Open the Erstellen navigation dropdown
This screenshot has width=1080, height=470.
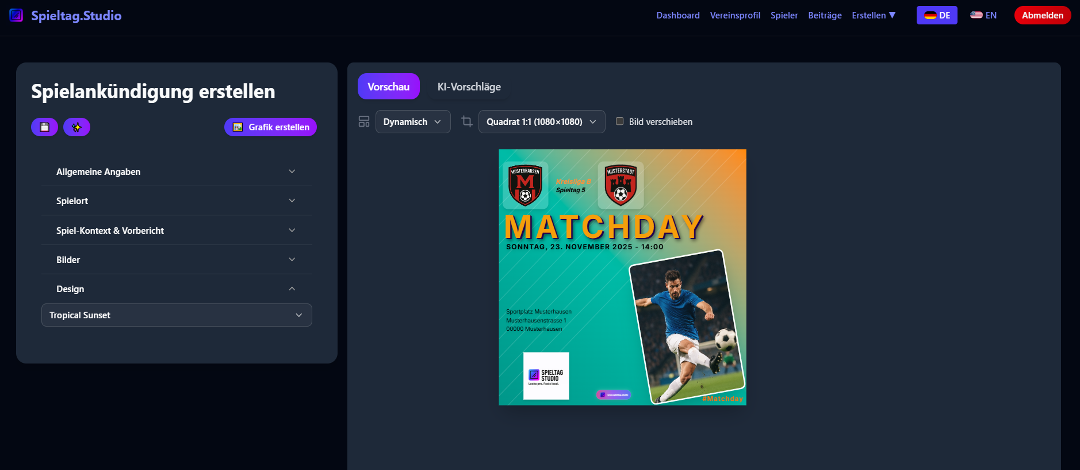(873, 15)
